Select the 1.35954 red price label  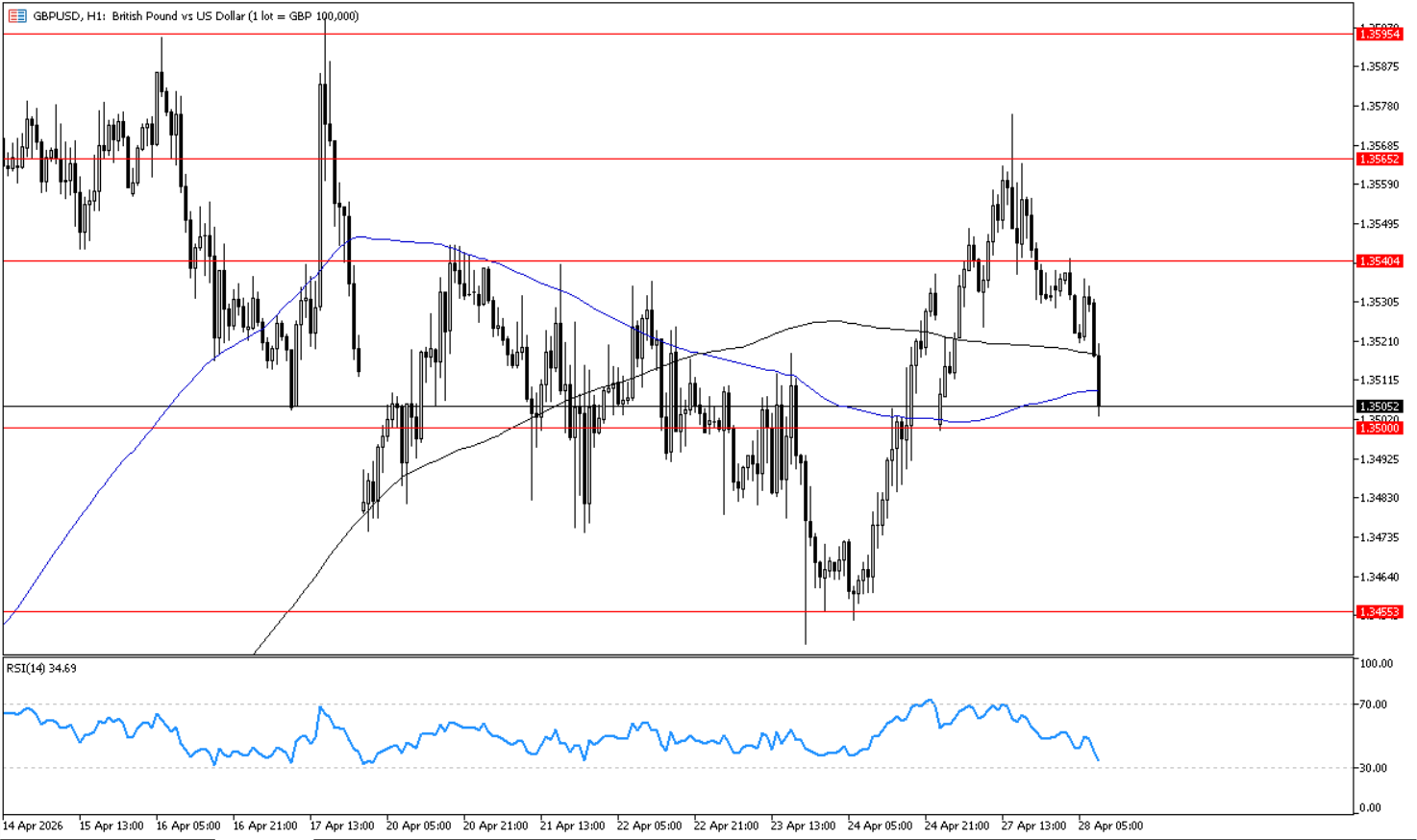(x=1379, y=35)
